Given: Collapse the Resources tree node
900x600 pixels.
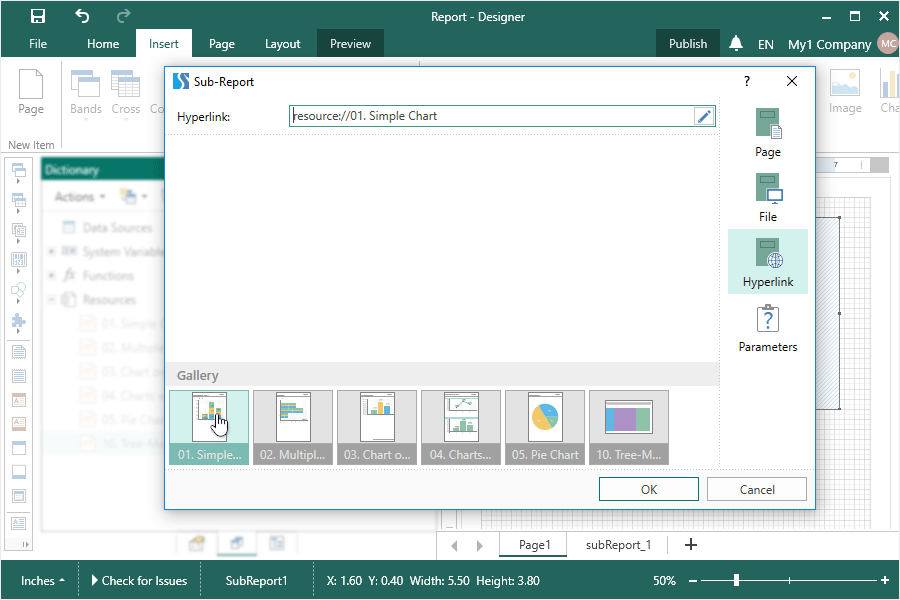Looking at the screenshot, I should tap(52, 300).
